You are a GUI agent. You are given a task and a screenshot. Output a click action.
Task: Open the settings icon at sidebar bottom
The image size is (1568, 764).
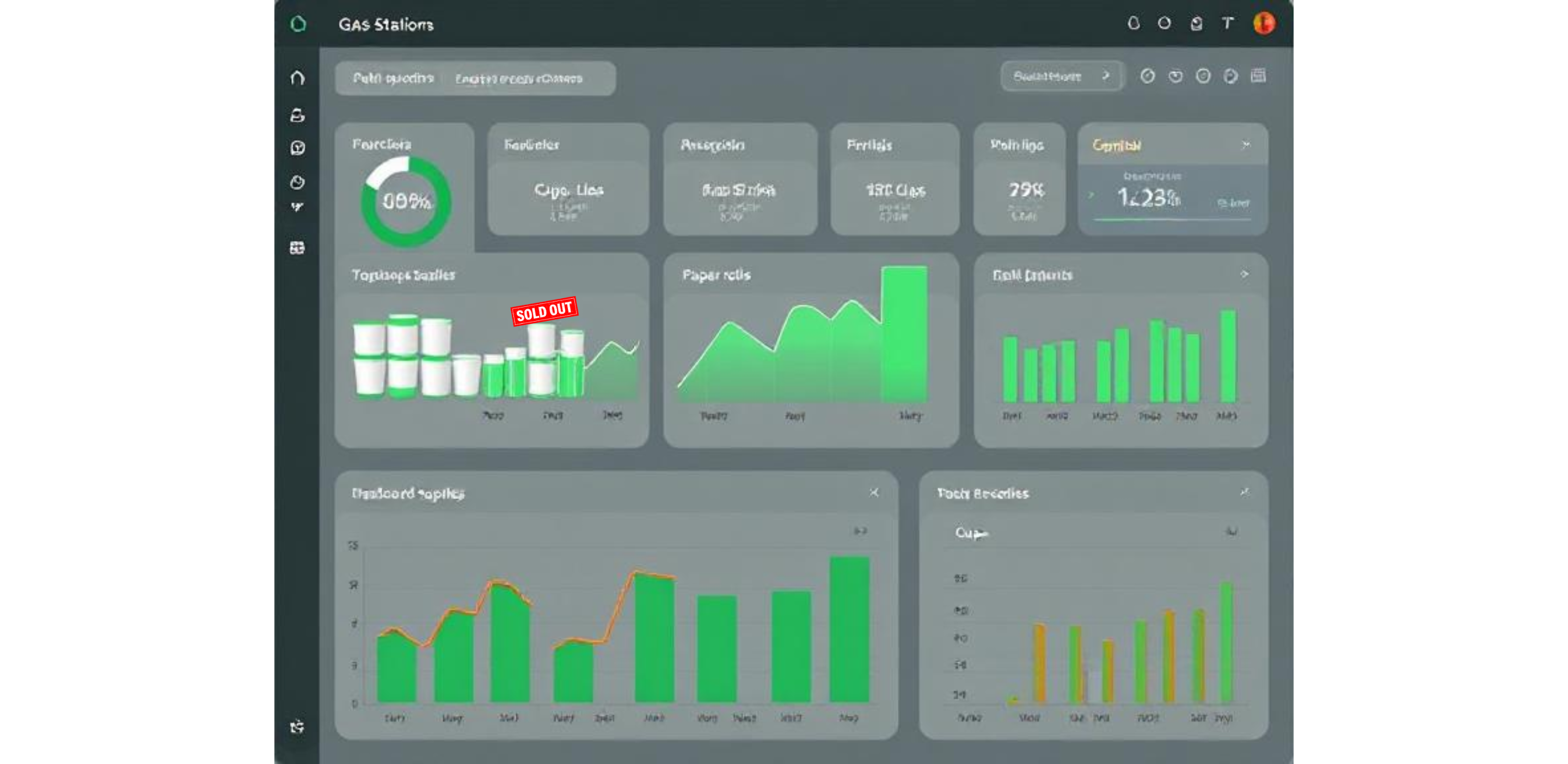[297, 726]
